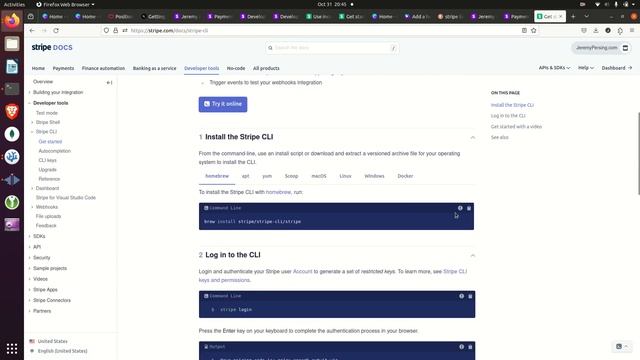
Task: Copy the brew install command
Action: click(469, 208)
